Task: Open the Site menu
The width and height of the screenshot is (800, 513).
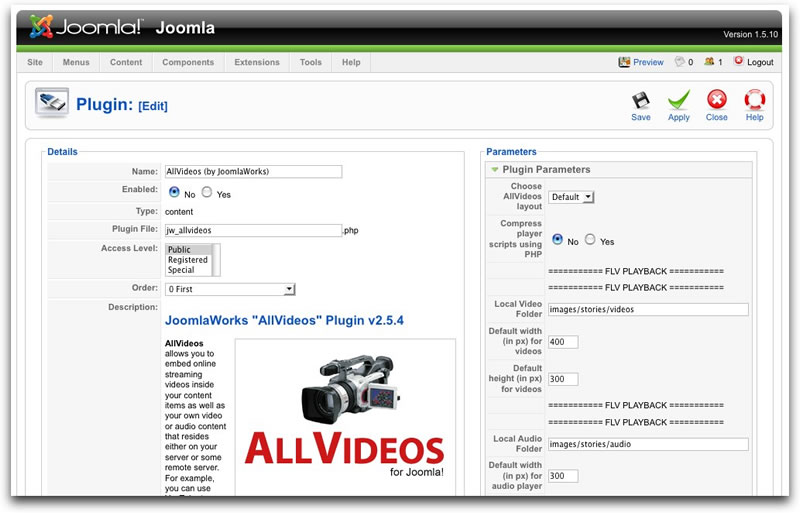Action: (x=35, y=62)
